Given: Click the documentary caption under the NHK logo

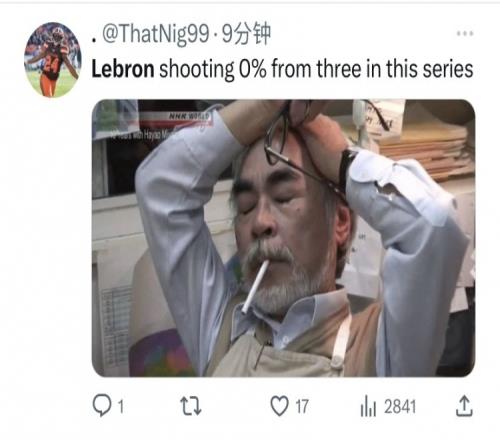Looking at the screenshot, I should pyautogui.click(x=142, y=135).
